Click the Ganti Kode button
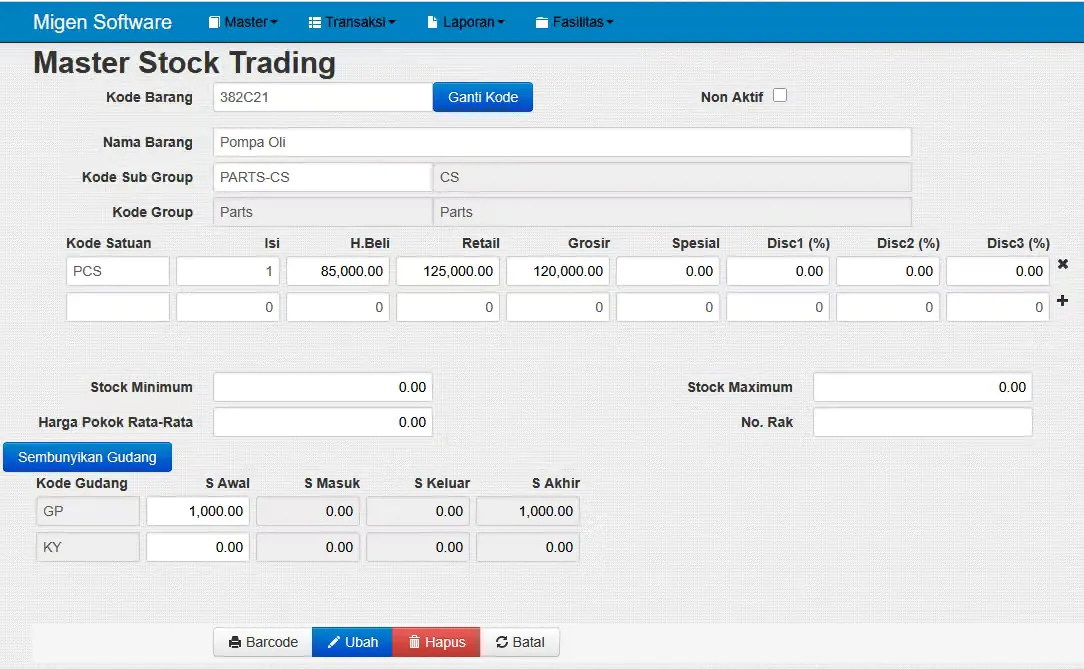1084x669 pixels. point(483,97)
